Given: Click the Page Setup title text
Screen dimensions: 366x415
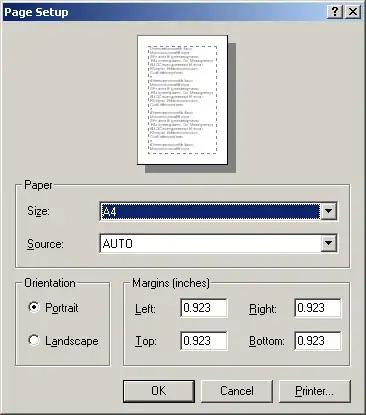Looking at the screenshot, I should [x=36, y=12].
